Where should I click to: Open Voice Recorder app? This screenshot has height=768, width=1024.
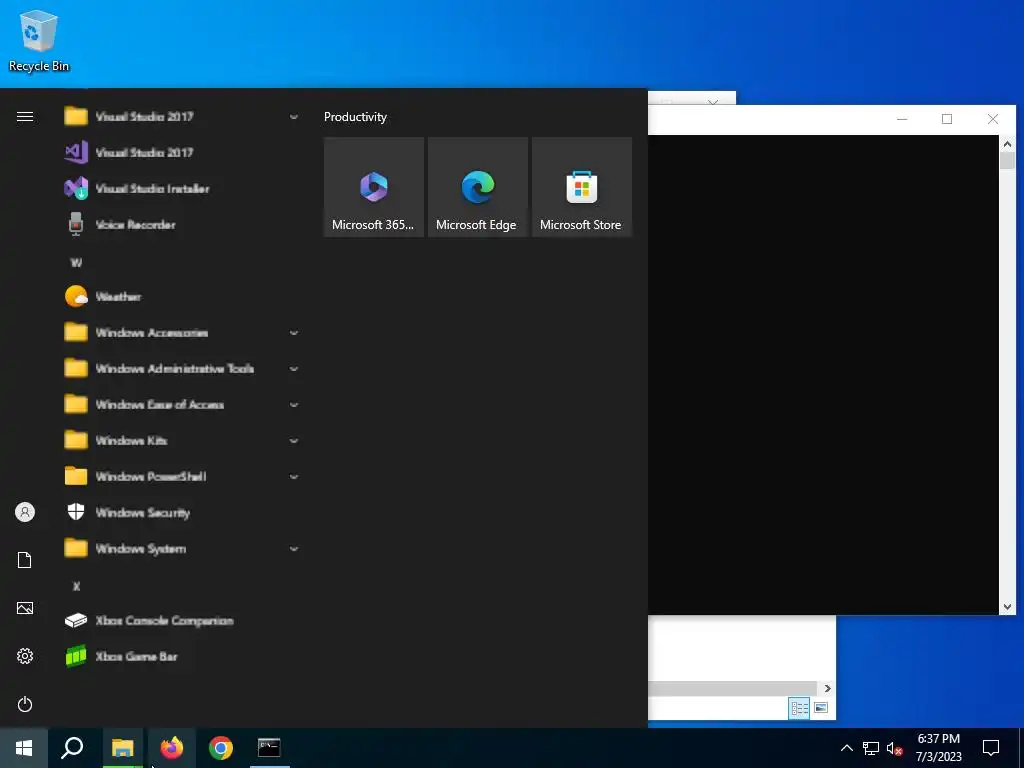182,224
